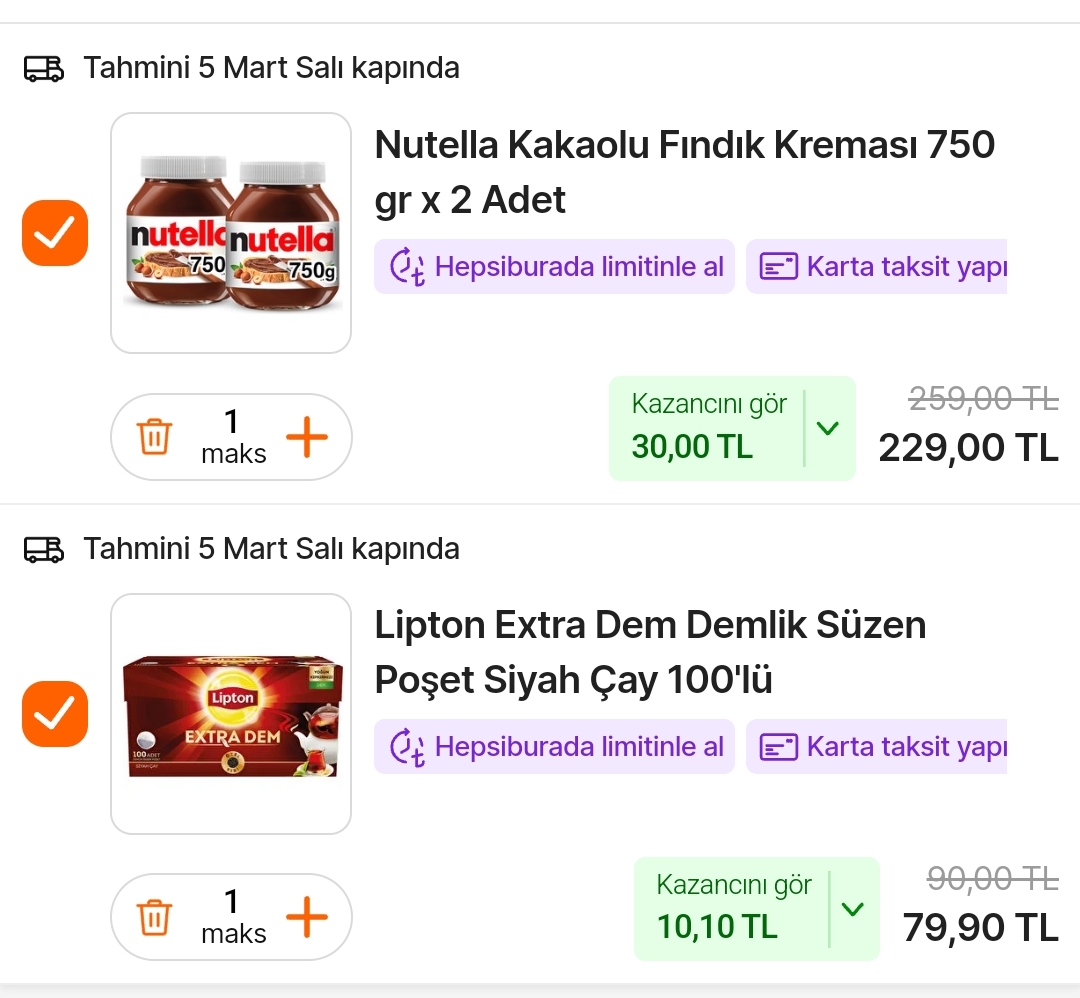View the Nutella jars product thumbnail

231,233
